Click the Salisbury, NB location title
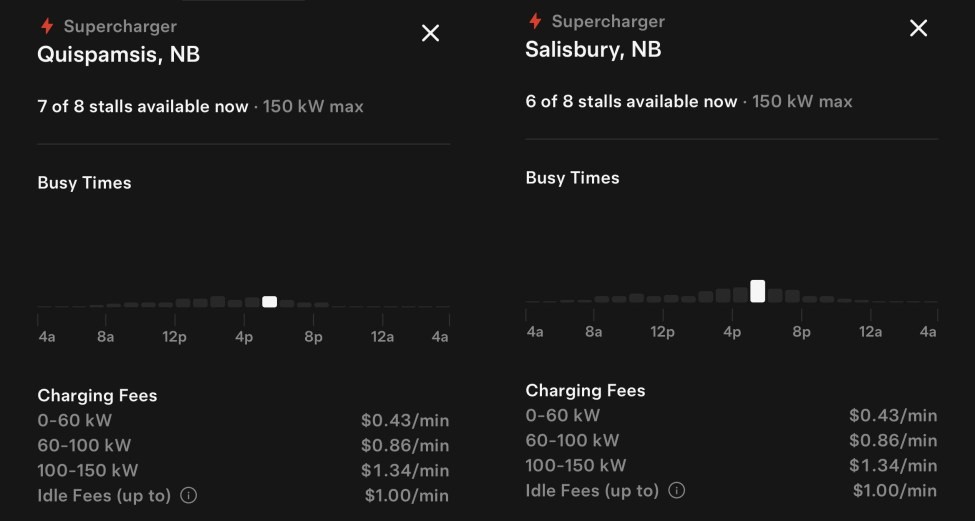975x521 pixels. click(593, 49)
